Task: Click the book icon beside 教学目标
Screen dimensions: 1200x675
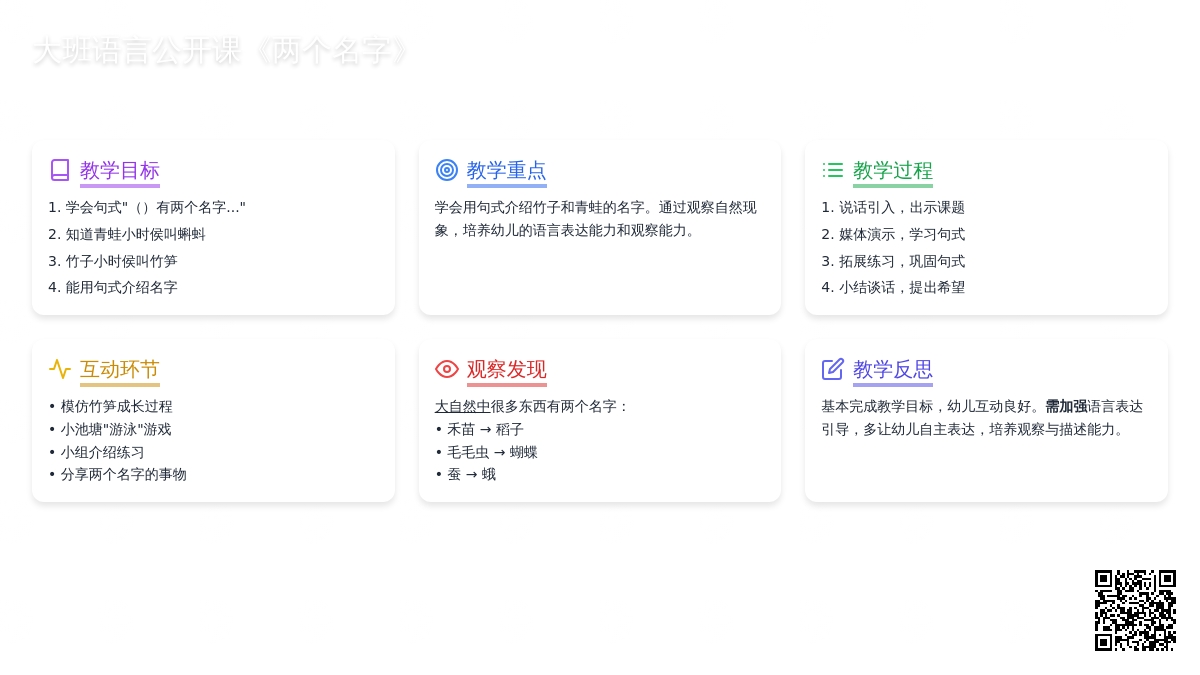Action: coord(60,170)
